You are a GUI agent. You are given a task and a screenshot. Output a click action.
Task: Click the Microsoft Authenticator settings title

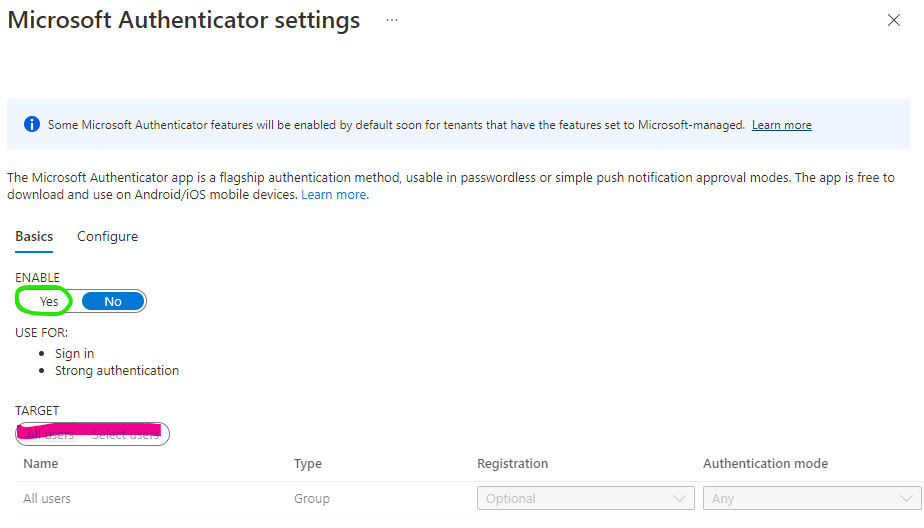point(184,20)
